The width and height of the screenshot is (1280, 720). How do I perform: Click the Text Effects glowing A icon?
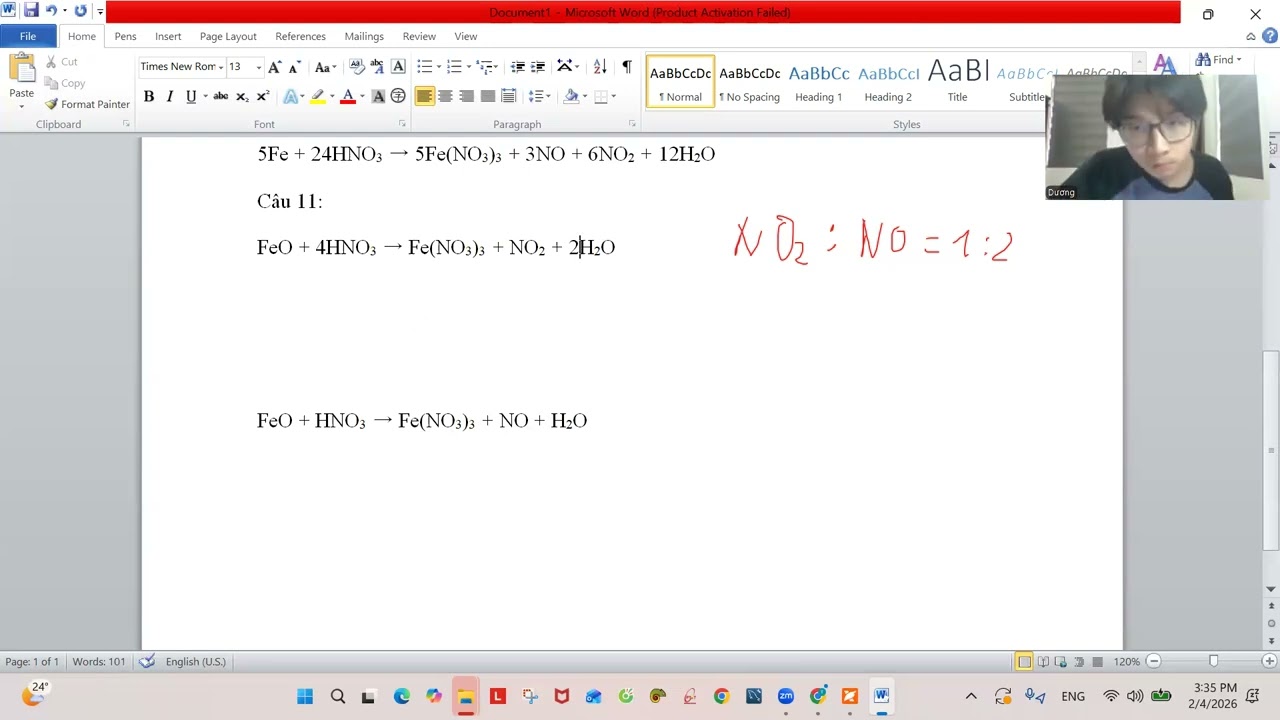pos(290,96)
